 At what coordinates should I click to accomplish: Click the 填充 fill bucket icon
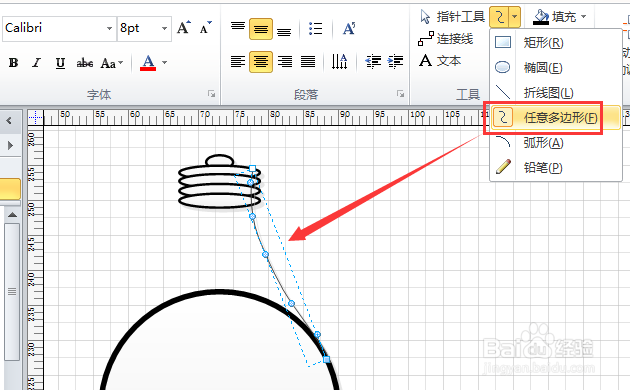(x=541, y=17)
